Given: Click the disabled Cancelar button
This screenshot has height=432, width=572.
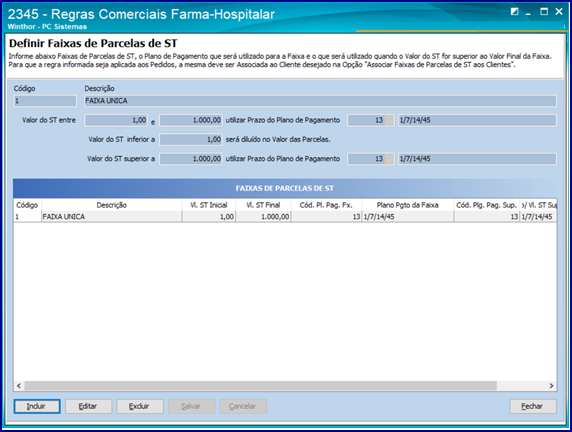Looking at the screenshot, I should coord(243,406).
